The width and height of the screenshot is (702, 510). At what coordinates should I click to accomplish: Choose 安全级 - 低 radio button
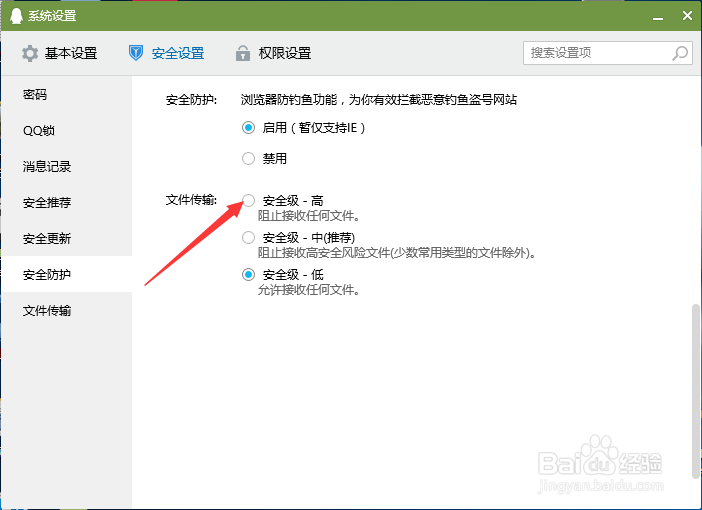pyautogui.click(x=248, y=274)
